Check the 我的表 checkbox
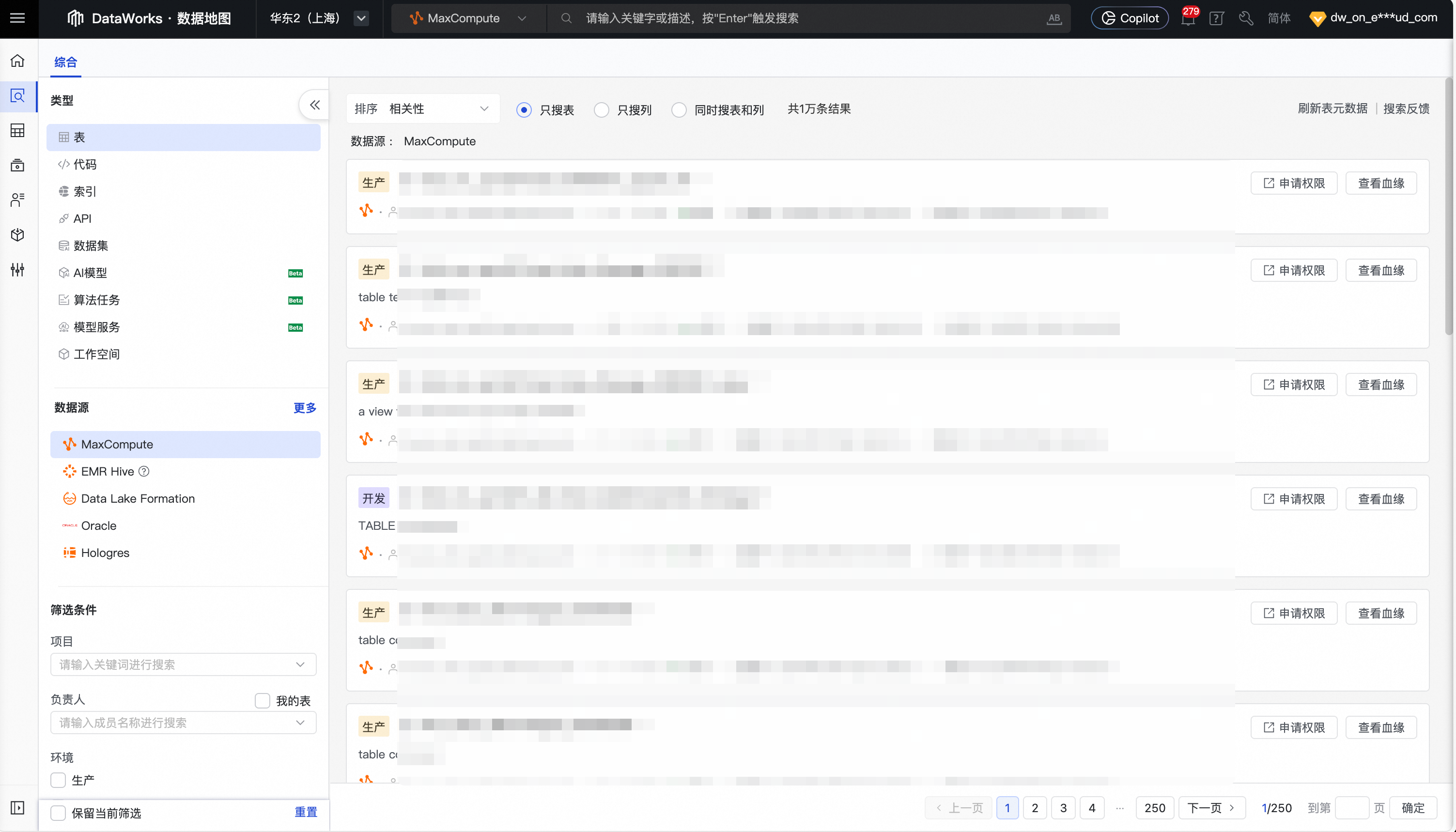1456x832 pixels. [x=263, y=701]
